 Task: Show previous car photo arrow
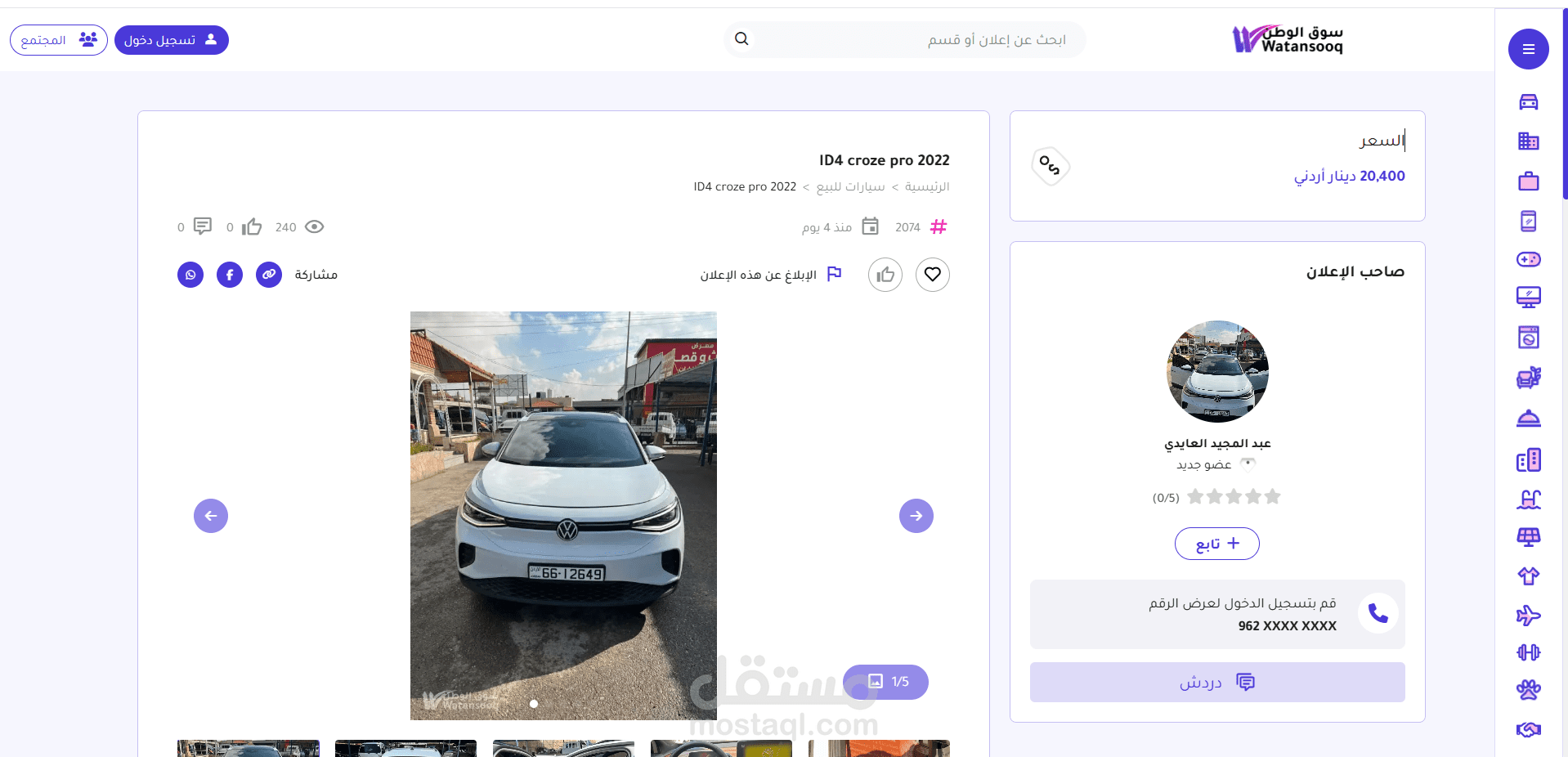tap(211, 516)
